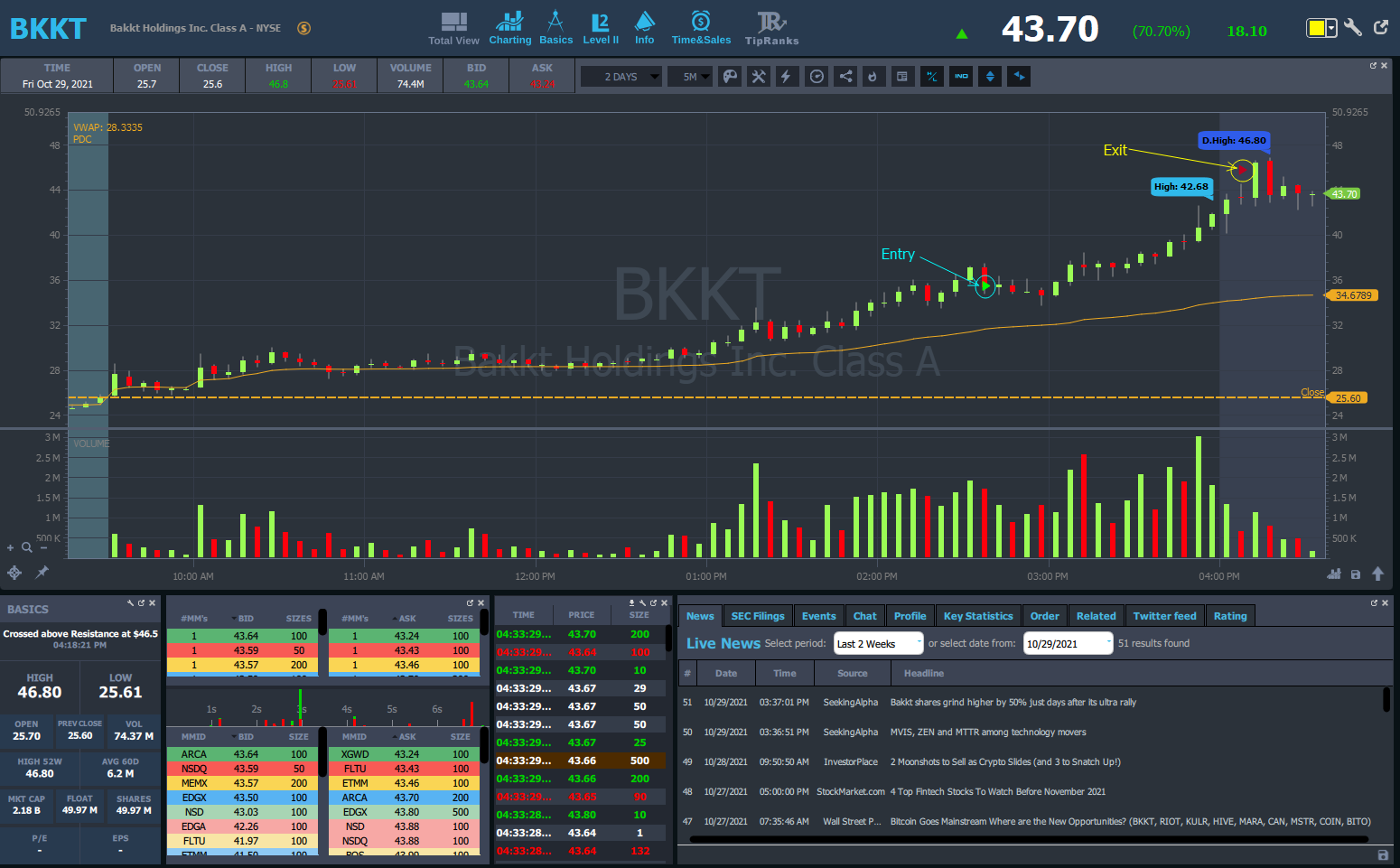The image size is (1400, 868).
Task: Open the 2 DAYS range dropdown
Action: pyautogui.click(x=621, y=77)
